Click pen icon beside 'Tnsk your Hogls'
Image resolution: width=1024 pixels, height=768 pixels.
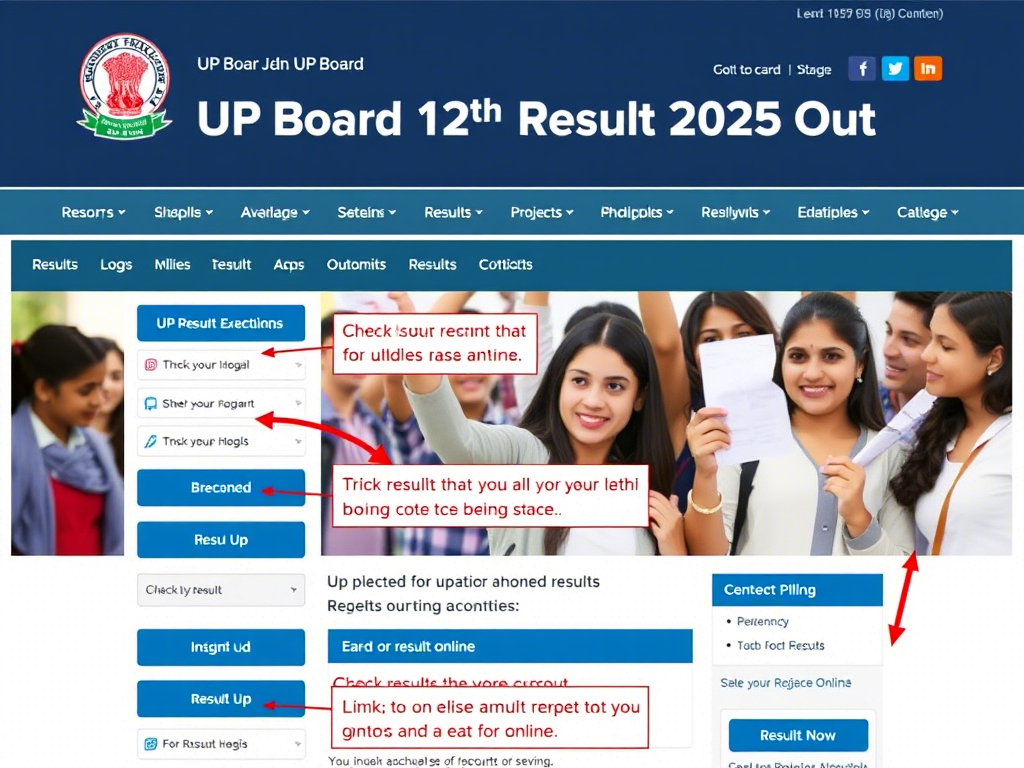tap(151, 441)
